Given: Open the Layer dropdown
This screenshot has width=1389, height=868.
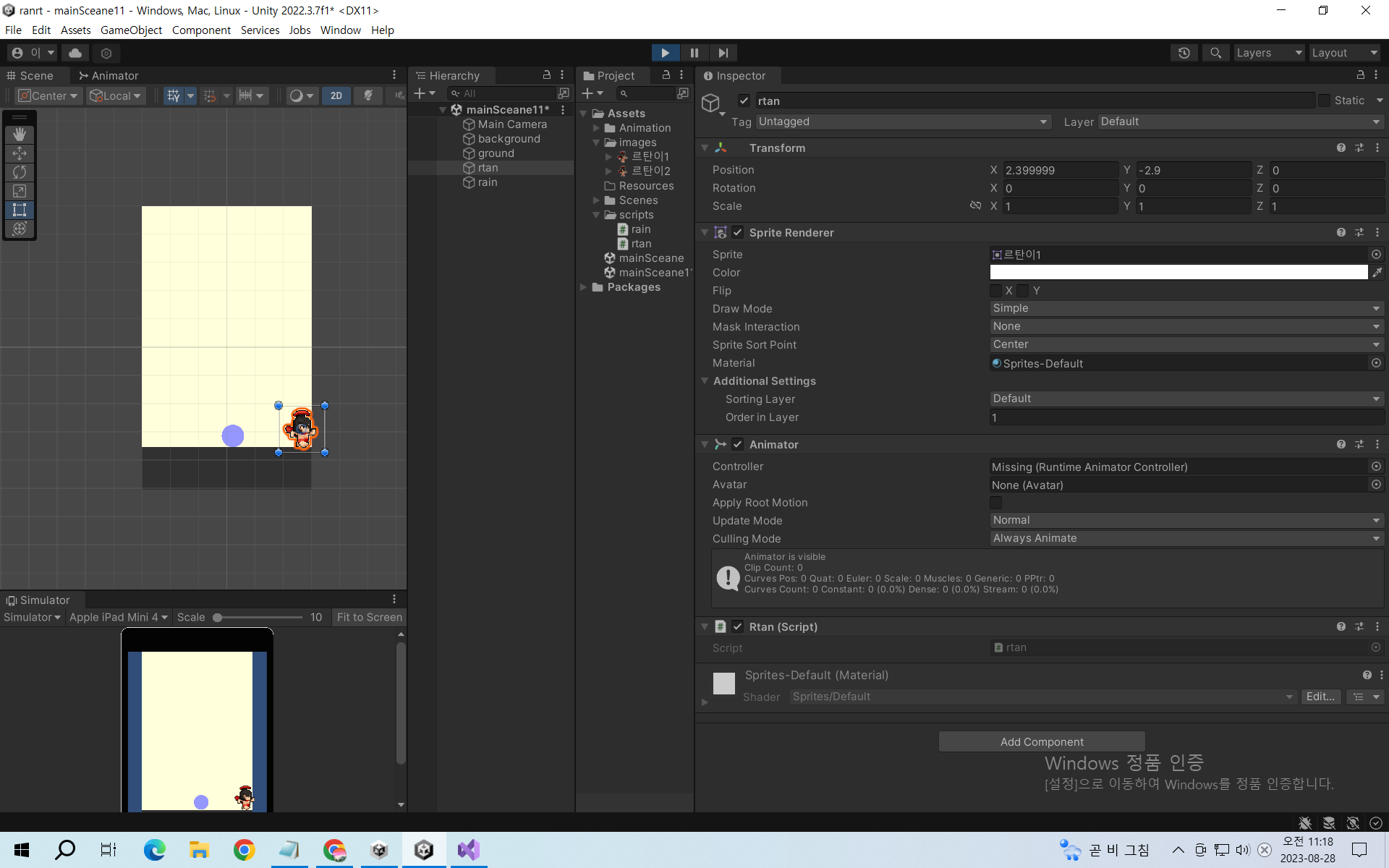Looking at the screenshot, I should click(x=1241, y=122).
